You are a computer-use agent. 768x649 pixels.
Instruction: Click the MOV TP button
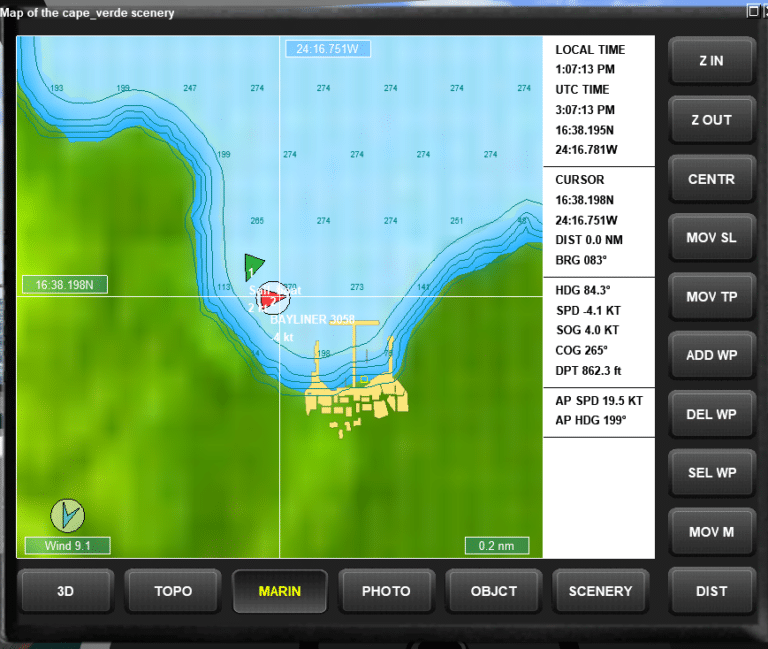(711, 297)
